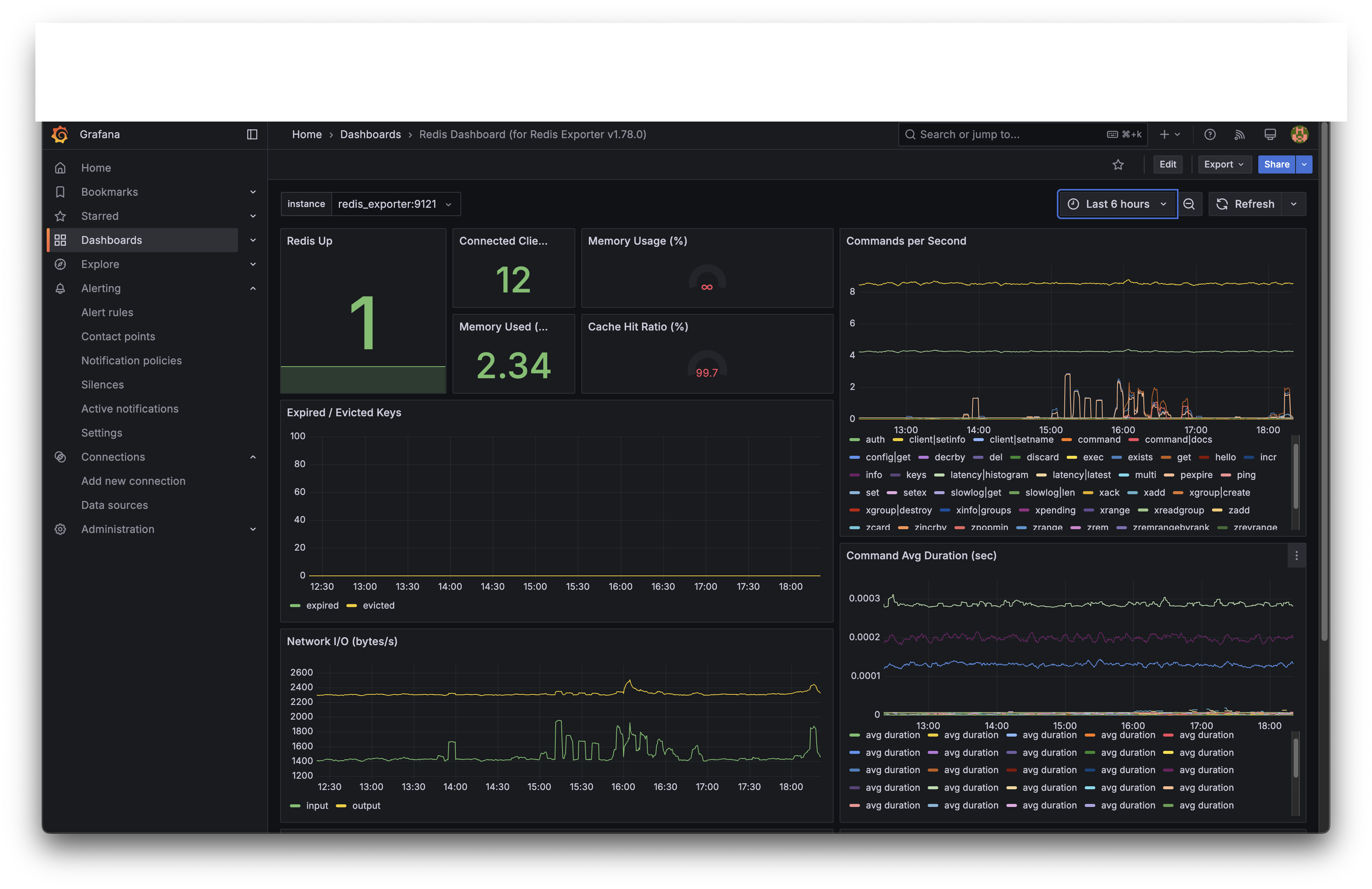1372x889 pixels.
Task: Open the user avatar profile menu
Action: coord(1299,134)
